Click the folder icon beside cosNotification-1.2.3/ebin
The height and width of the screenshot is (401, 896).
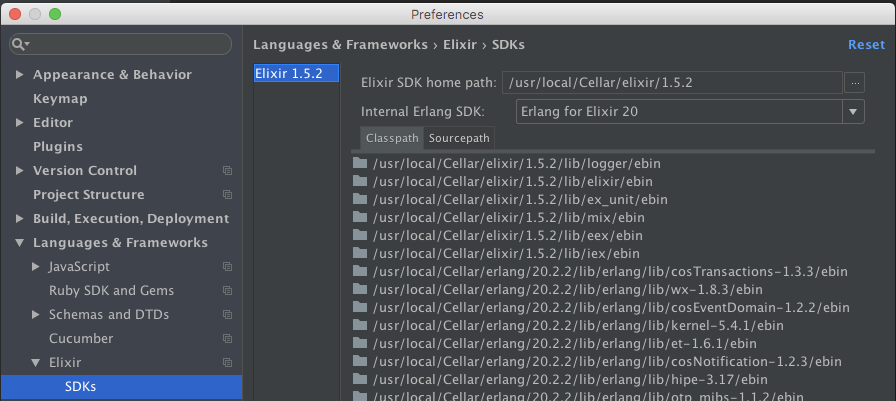tap(359, 362)
